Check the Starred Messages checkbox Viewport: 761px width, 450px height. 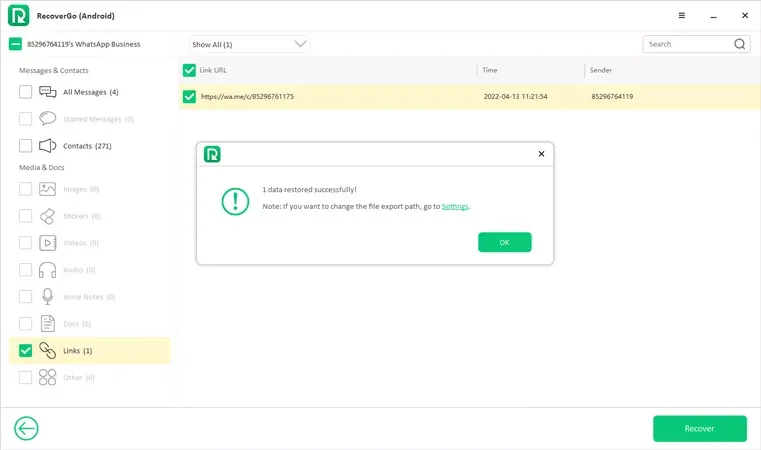(25, 118)
